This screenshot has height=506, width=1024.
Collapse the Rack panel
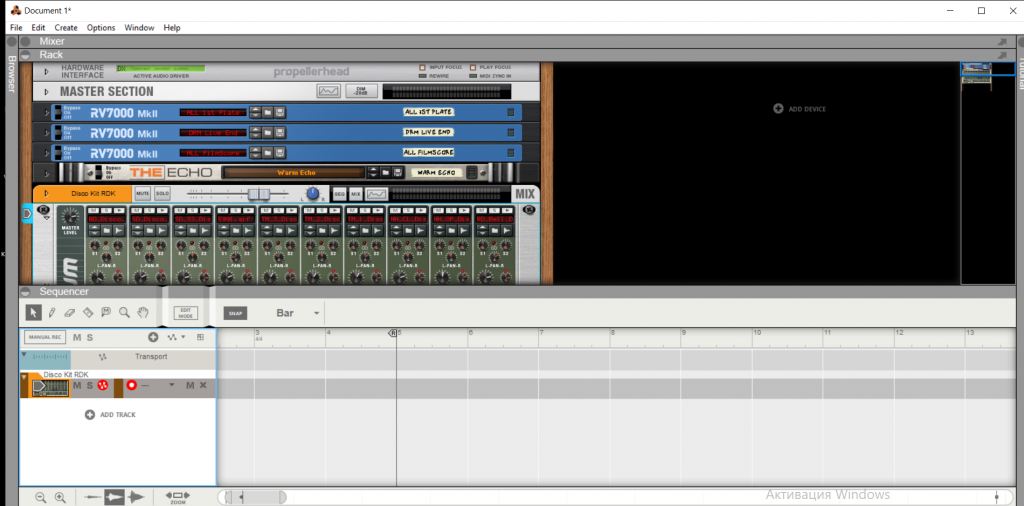25,55
